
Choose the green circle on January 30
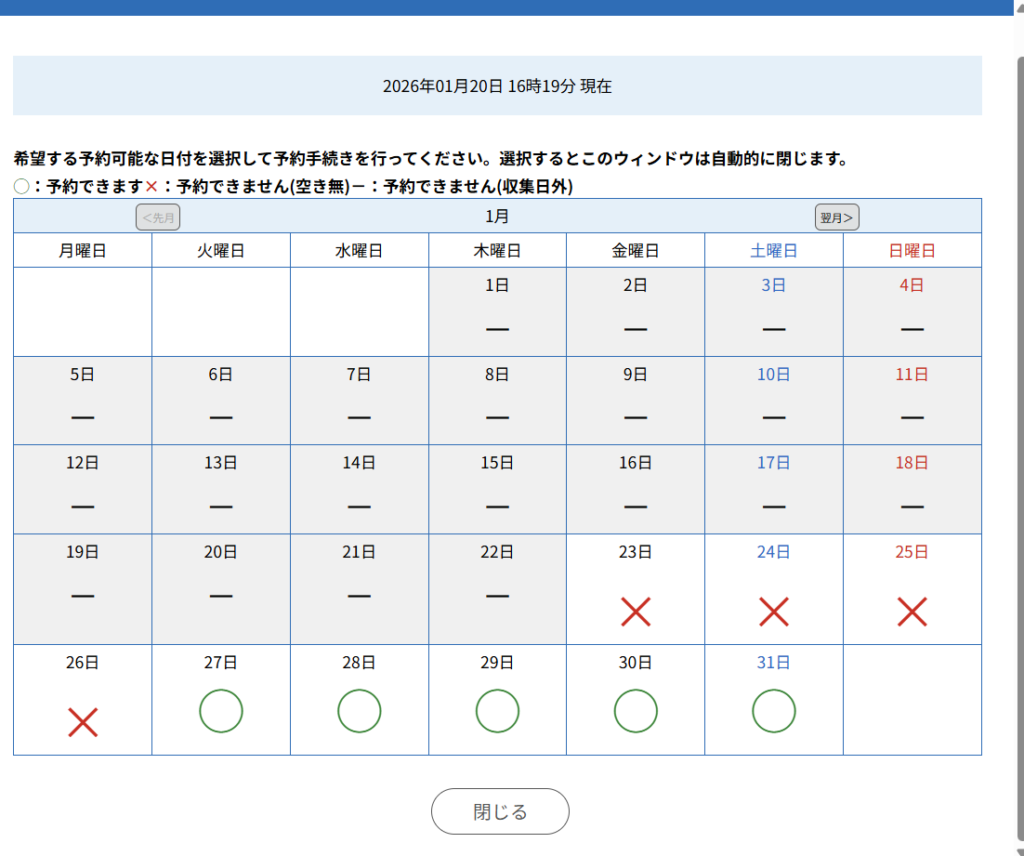pyautogui.click(x=635, y=711)
